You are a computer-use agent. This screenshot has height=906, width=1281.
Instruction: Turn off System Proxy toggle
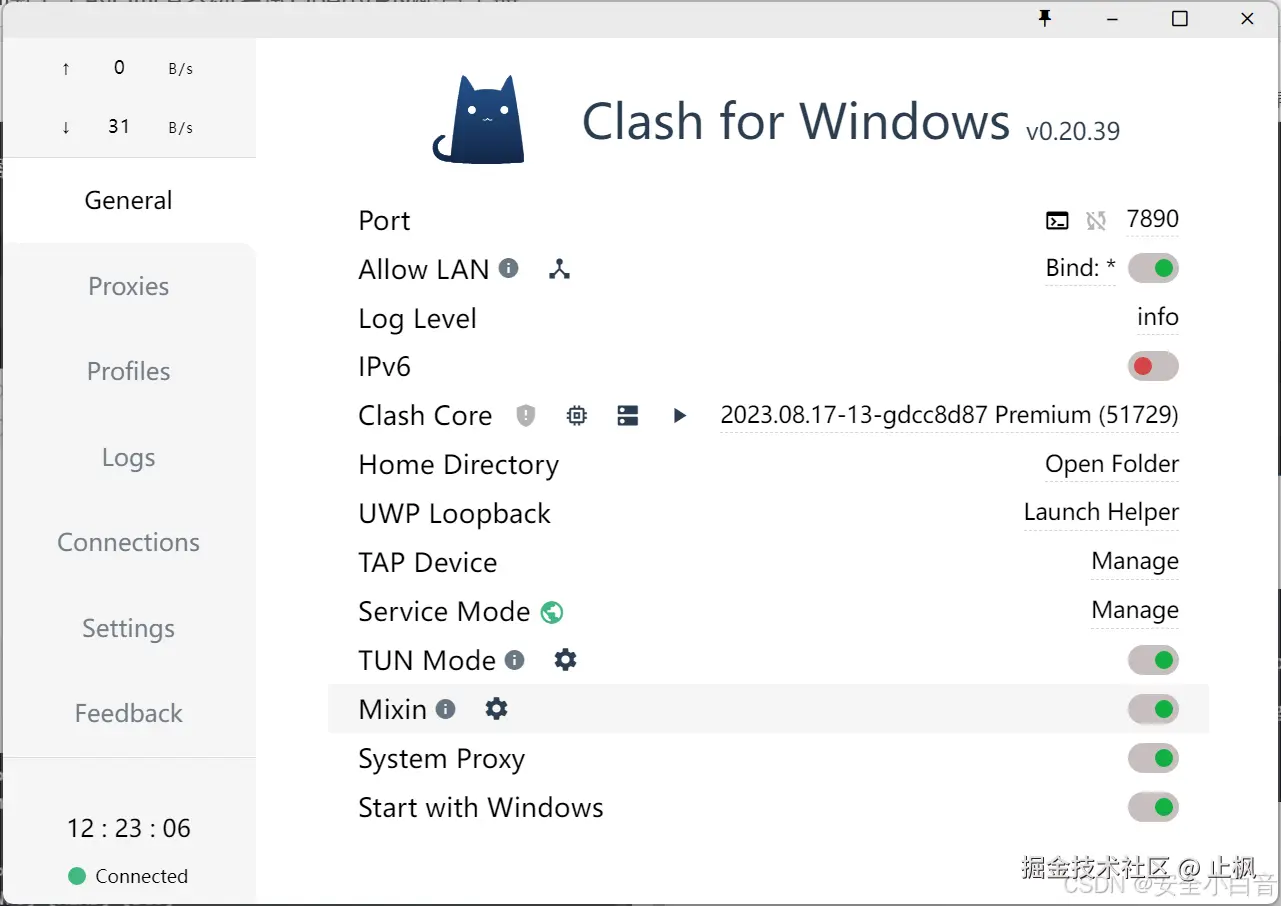click(1153, 758)
